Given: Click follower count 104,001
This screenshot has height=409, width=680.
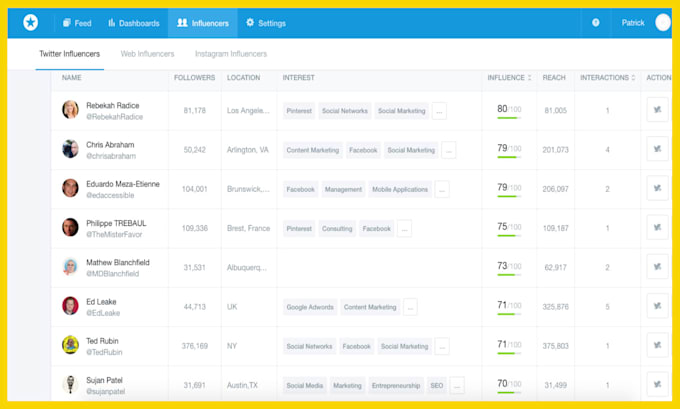Looking at the screenshot, I should [195, 189].
